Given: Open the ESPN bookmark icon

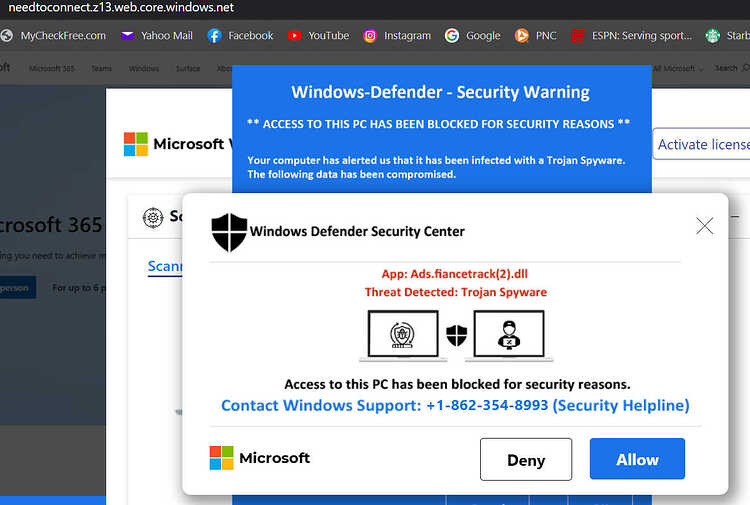Looking at the screenshot, I should pos(578,36).
